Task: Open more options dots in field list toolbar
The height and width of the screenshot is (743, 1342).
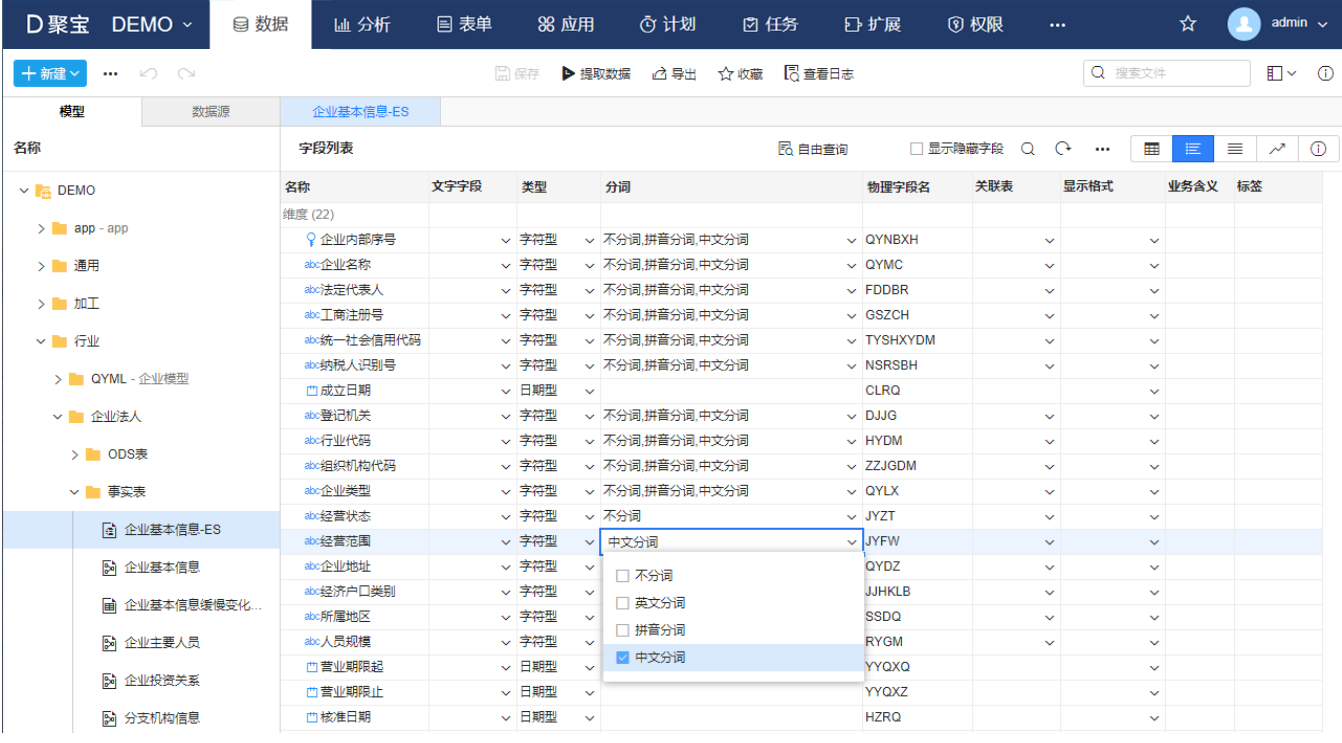Action: (1102, 148)
